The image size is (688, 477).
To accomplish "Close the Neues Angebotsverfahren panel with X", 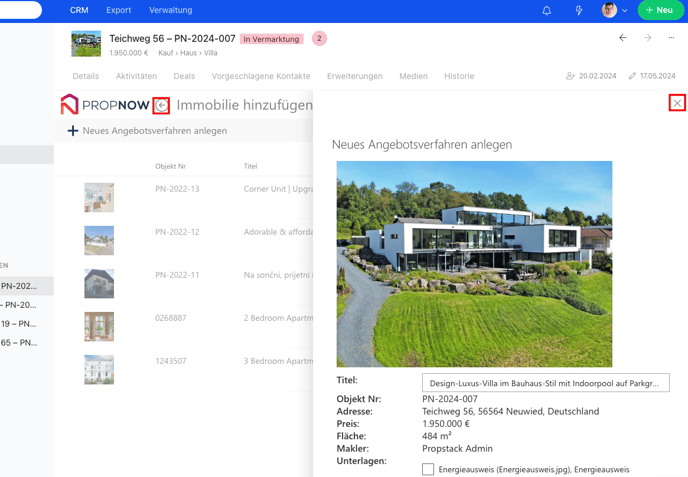I will point(677,103).
